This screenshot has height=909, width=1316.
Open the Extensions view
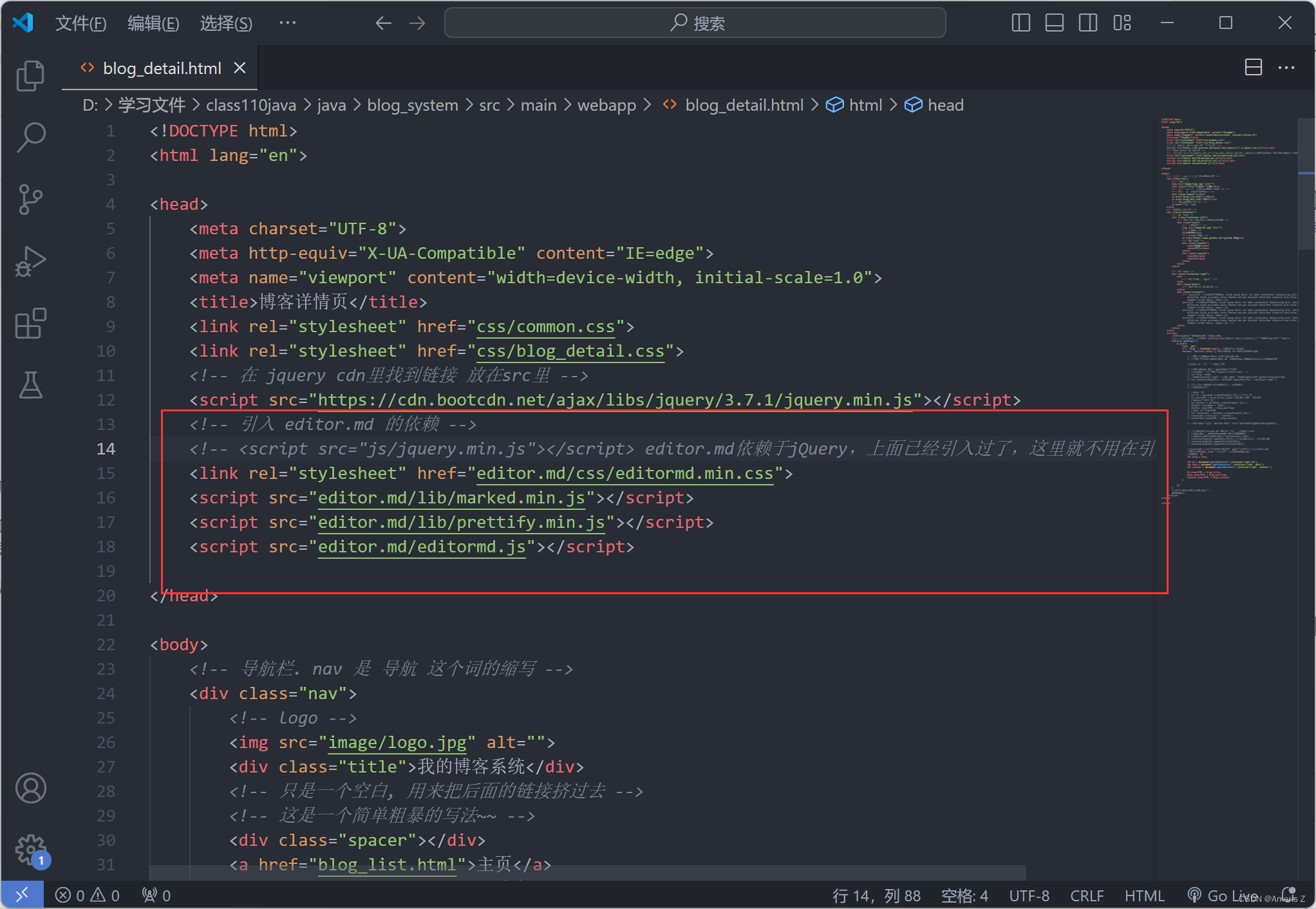(x=30, y=323)
